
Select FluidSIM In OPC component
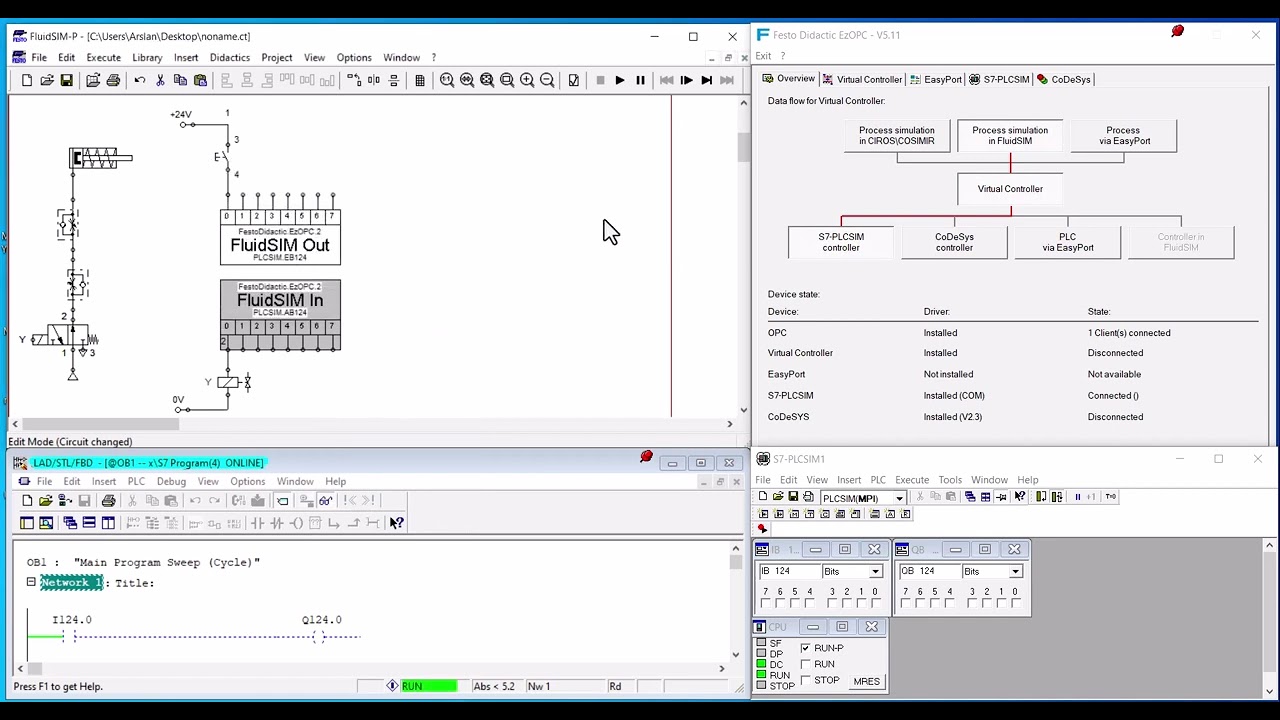pos(280,315)
